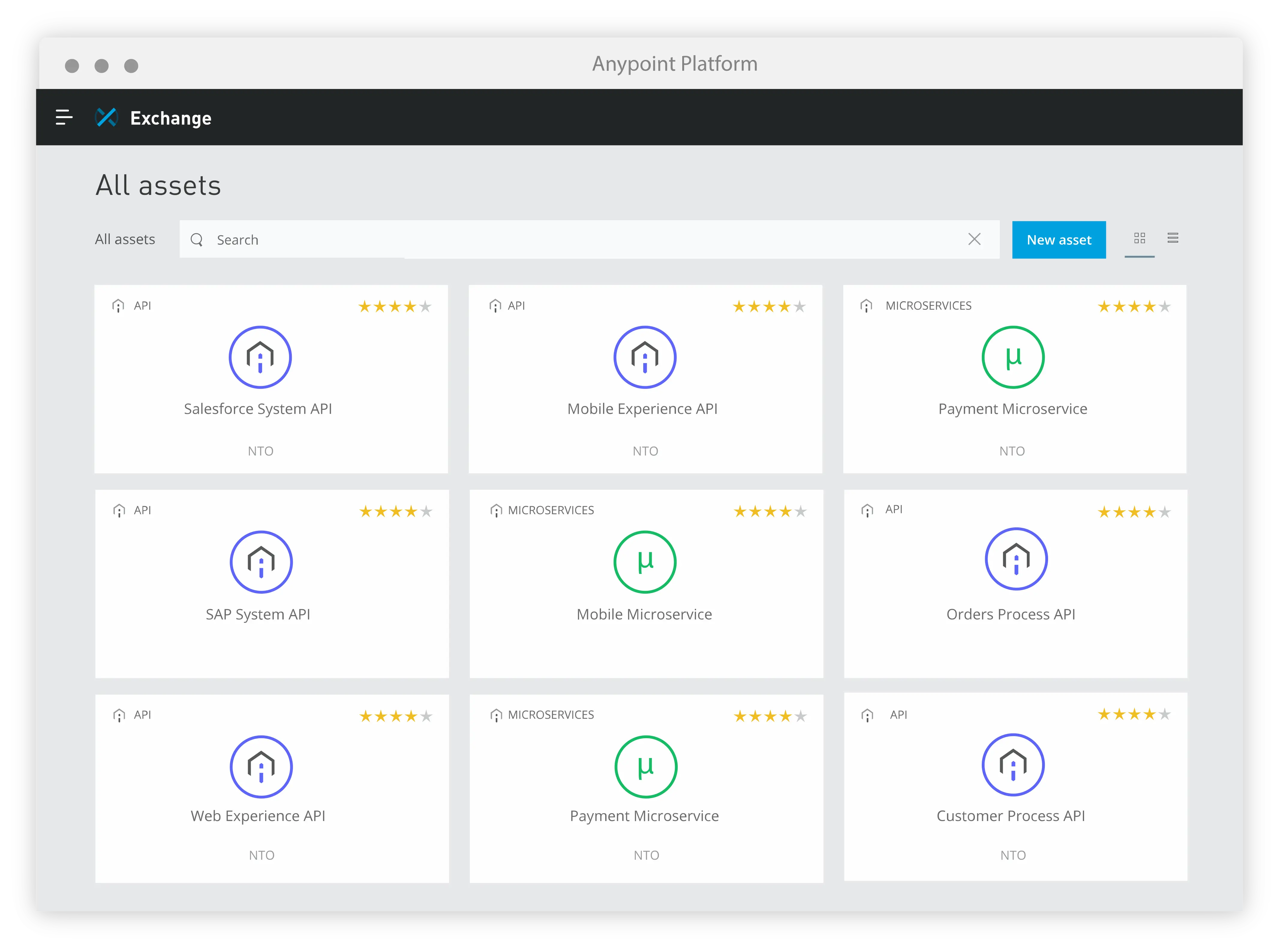Viewport: 1282px width, 952px height.
Task: Open Orders Process API circular icon
Action: click(1016, 559)
